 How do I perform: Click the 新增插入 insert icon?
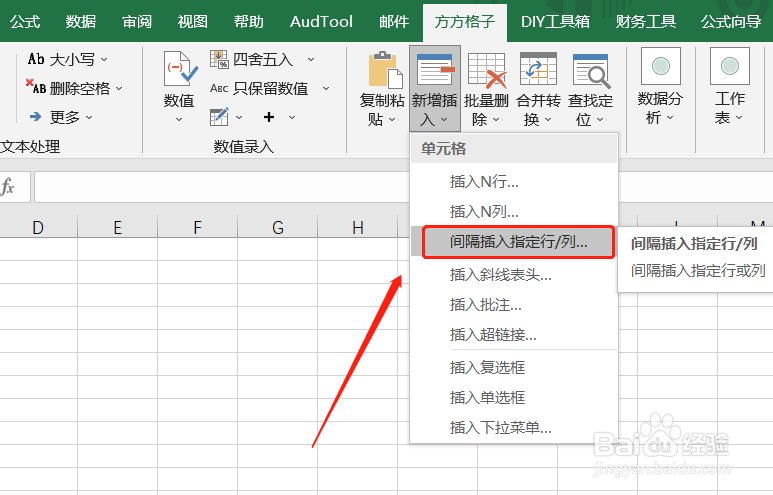click(435, 70)
